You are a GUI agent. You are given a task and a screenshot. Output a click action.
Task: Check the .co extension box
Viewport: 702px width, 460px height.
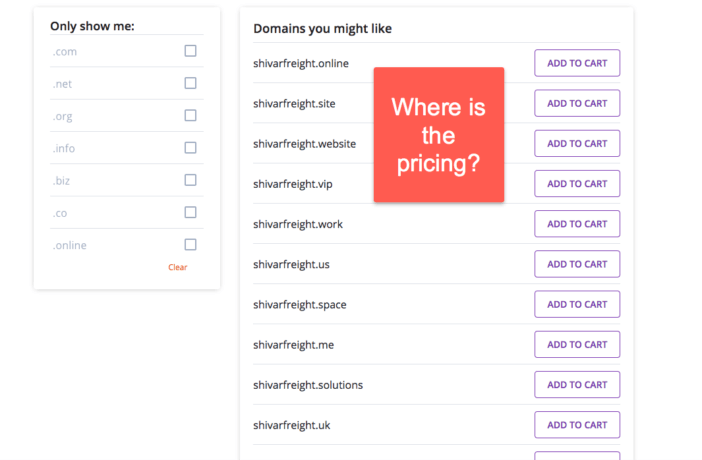coord(190,212)
